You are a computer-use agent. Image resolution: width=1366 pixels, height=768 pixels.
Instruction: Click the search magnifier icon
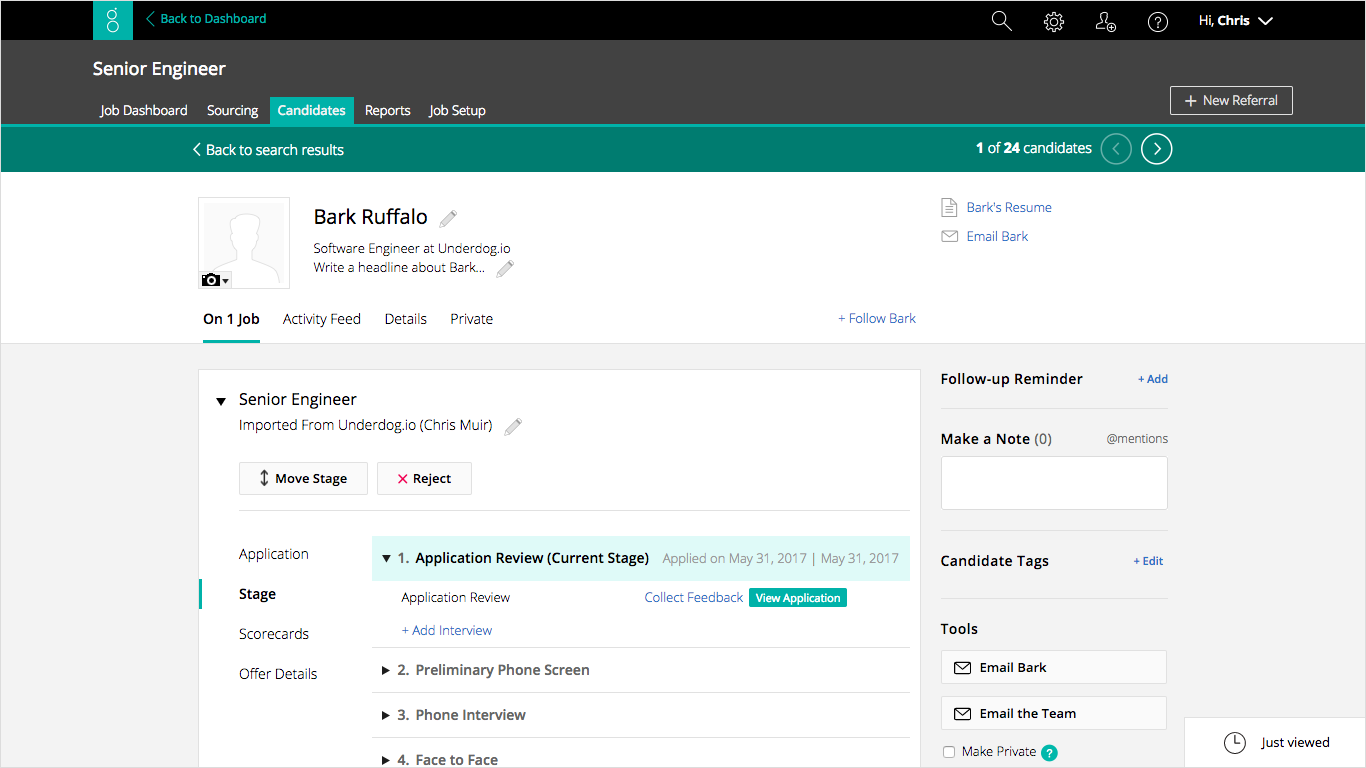point(1001,21)
